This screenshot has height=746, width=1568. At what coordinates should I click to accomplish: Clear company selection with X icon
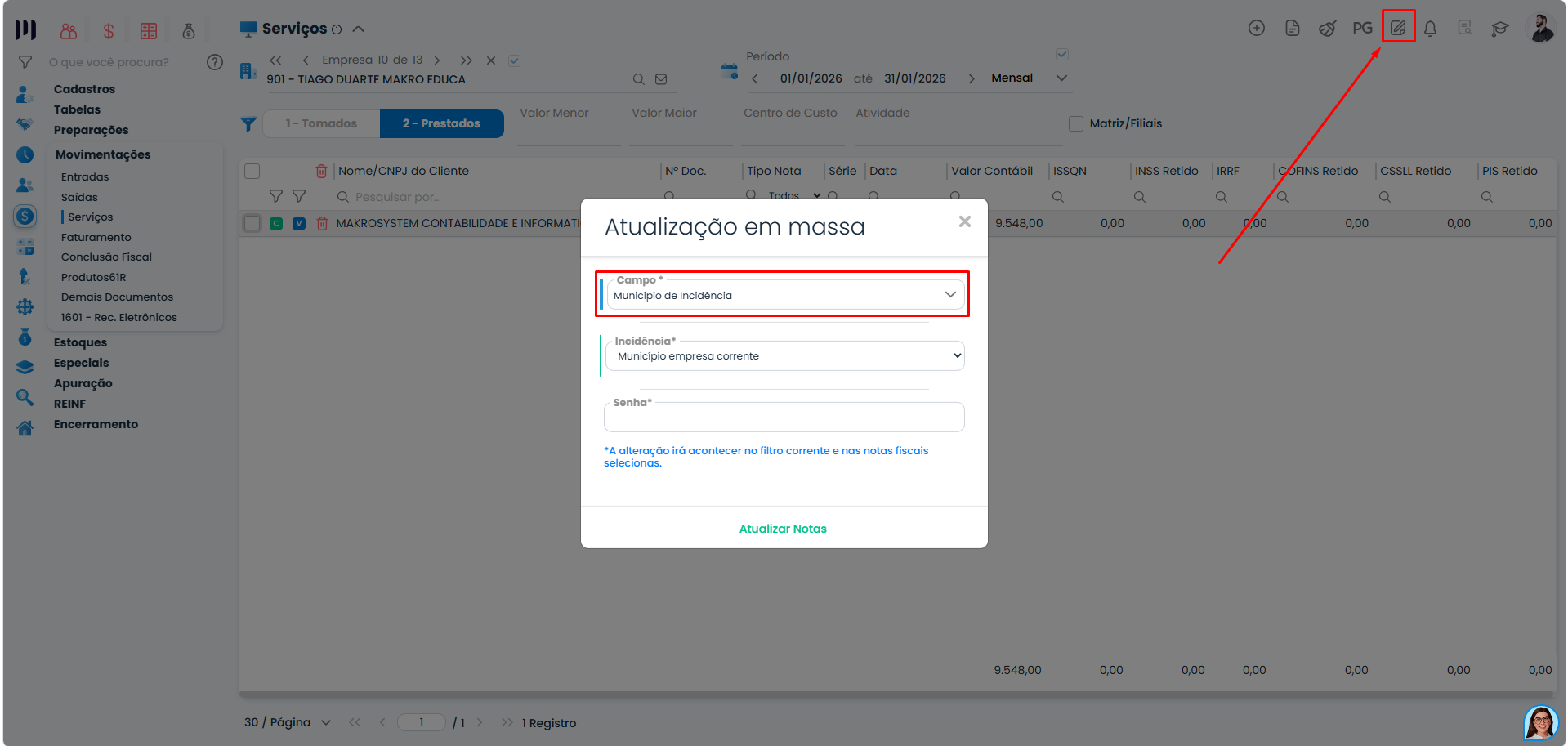point(491,60)
